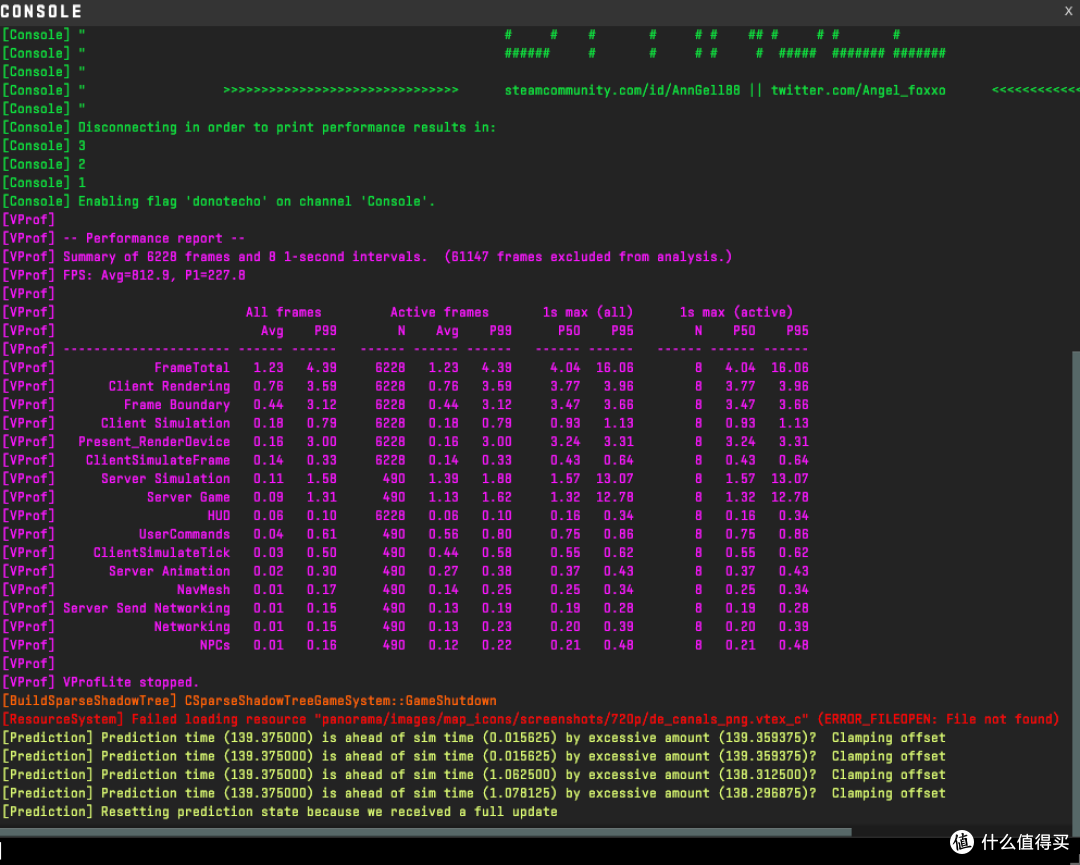1080x865 pixels.
Task: Select the Server Send Networking row label
Action: [146, 608]
